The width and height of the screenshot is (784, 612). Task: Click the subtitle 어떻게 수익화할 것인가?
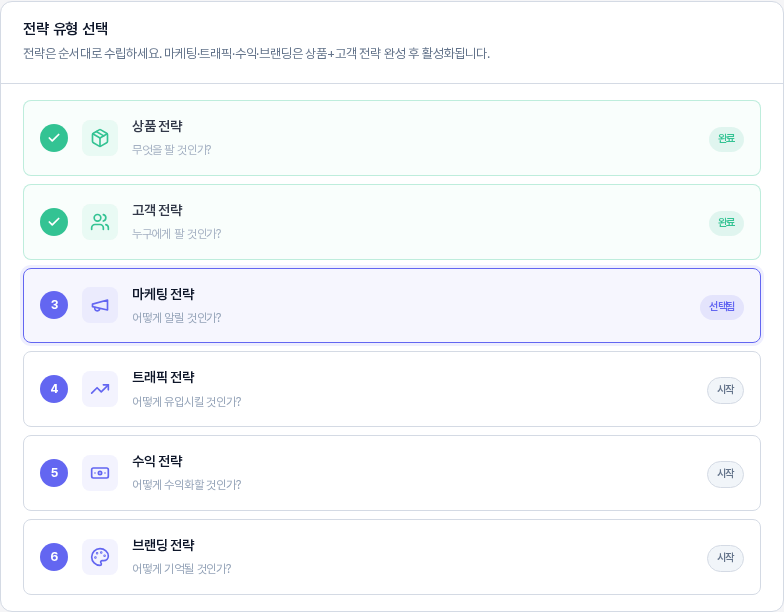186,485
